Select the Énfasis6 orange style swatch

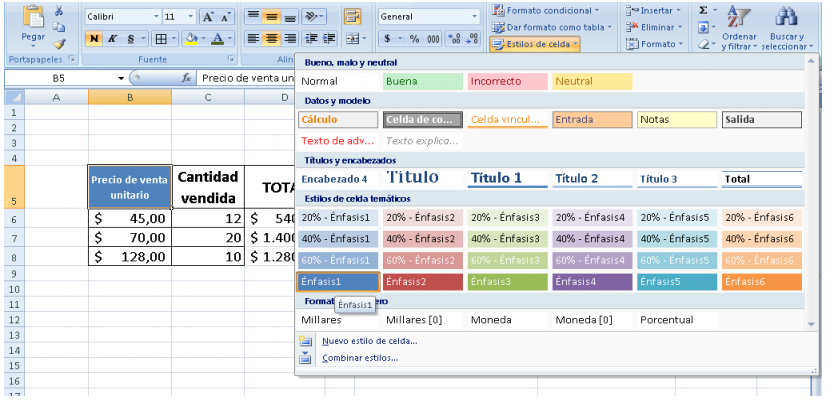pyautogui.click(x=762, y=282)
